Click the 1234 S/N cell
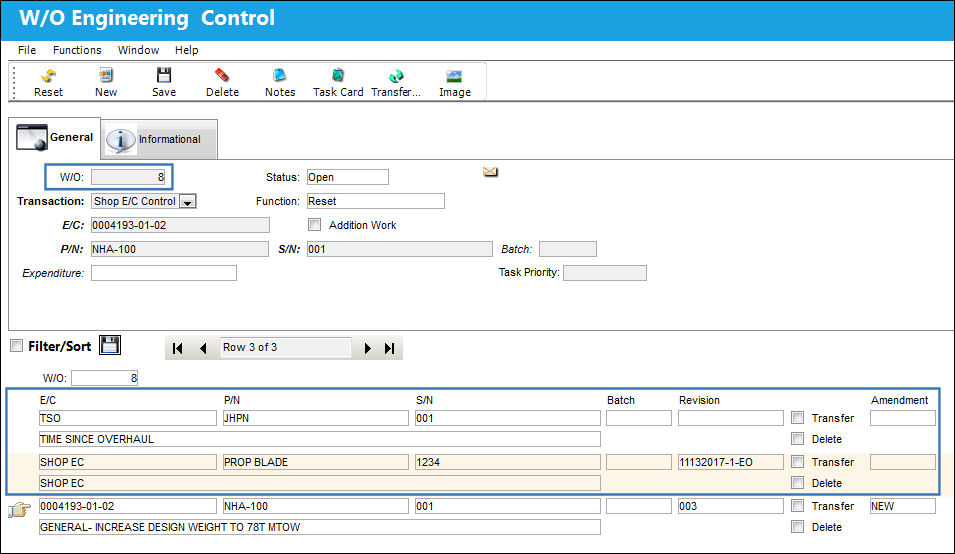Screen dimensions: 955x554 tap(507, 462)
